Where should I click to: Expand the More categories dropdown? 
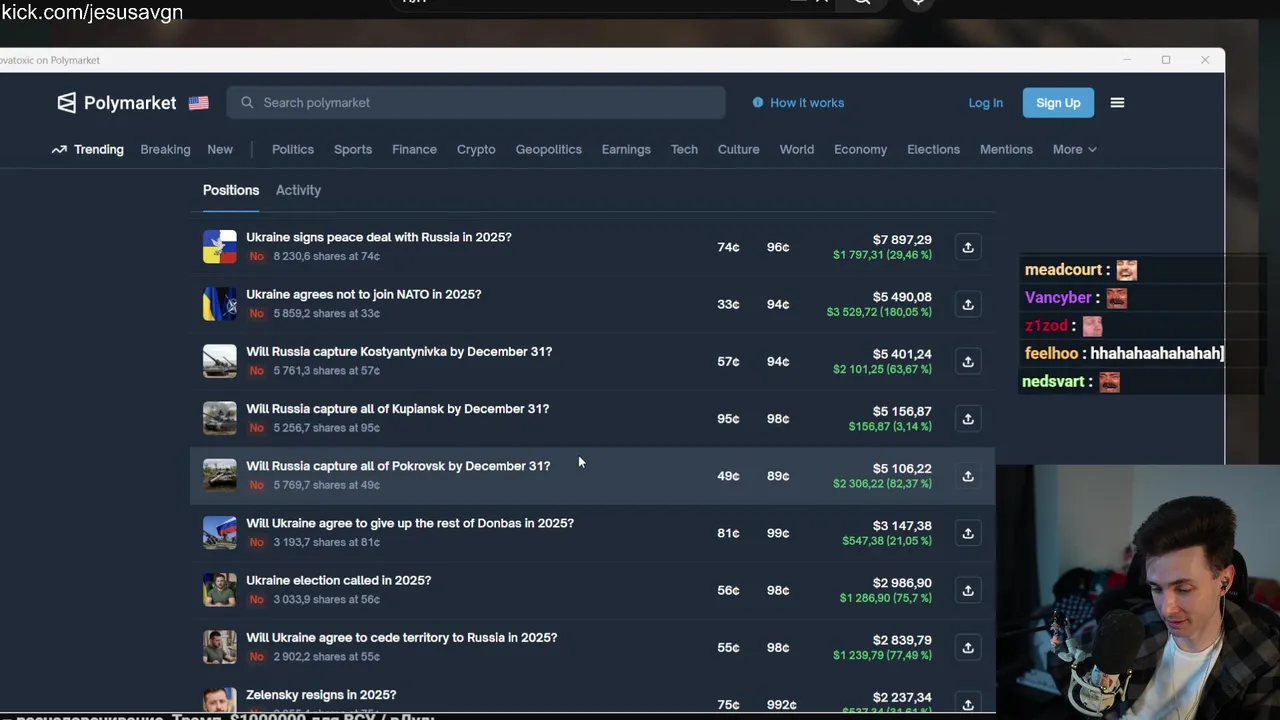click(x=1074, y=150)
